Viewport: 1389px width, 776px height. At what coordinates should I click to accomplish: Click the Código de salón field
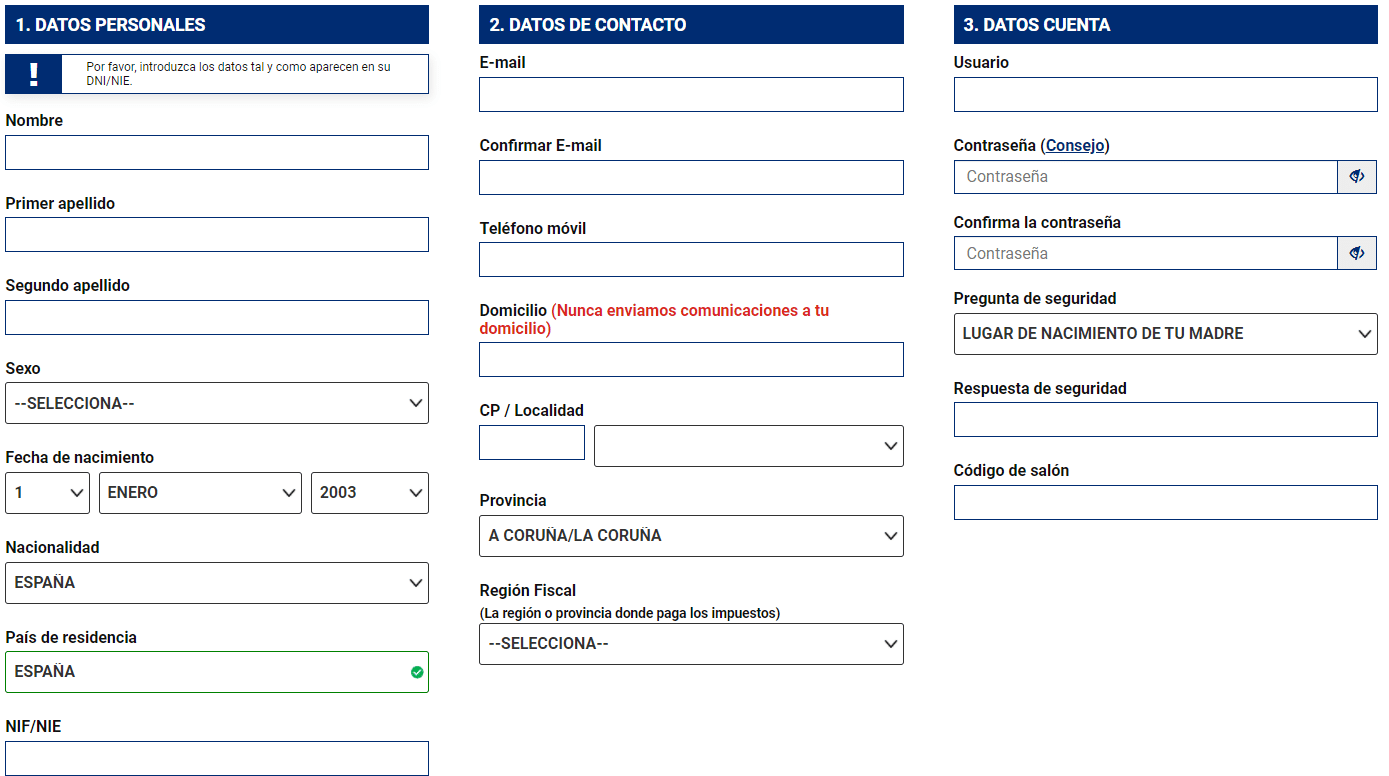tap(1165, 503)
